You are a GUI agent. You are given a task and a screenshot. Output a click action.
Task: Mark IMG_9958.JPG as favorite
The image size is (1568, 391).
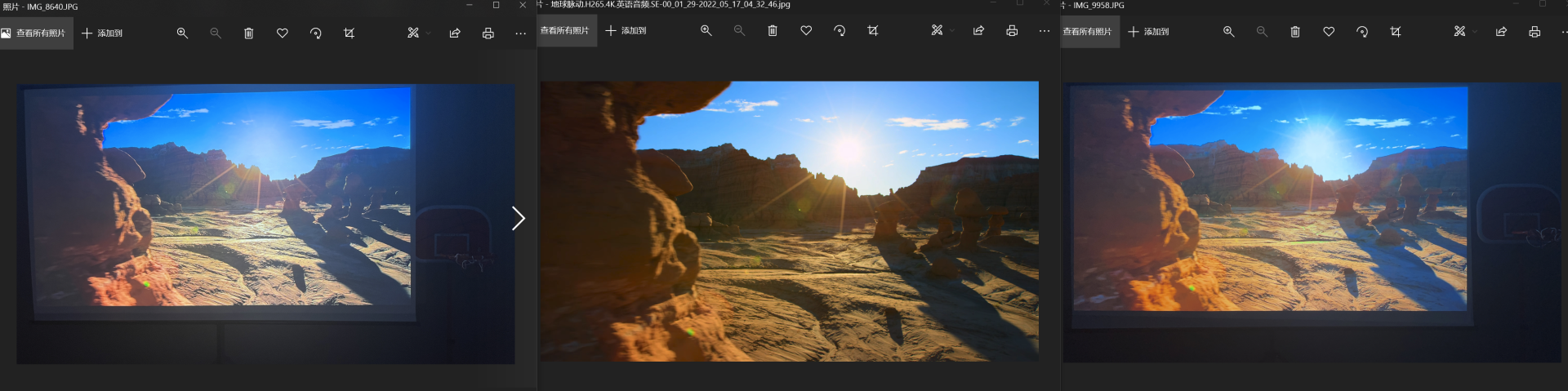tap(1328, 32)
